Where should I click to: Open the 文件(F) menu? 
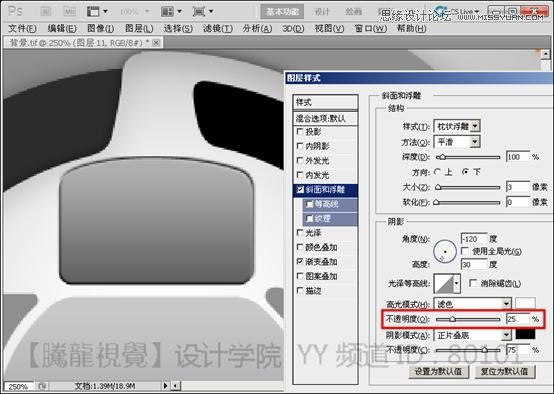click(22, 29)
